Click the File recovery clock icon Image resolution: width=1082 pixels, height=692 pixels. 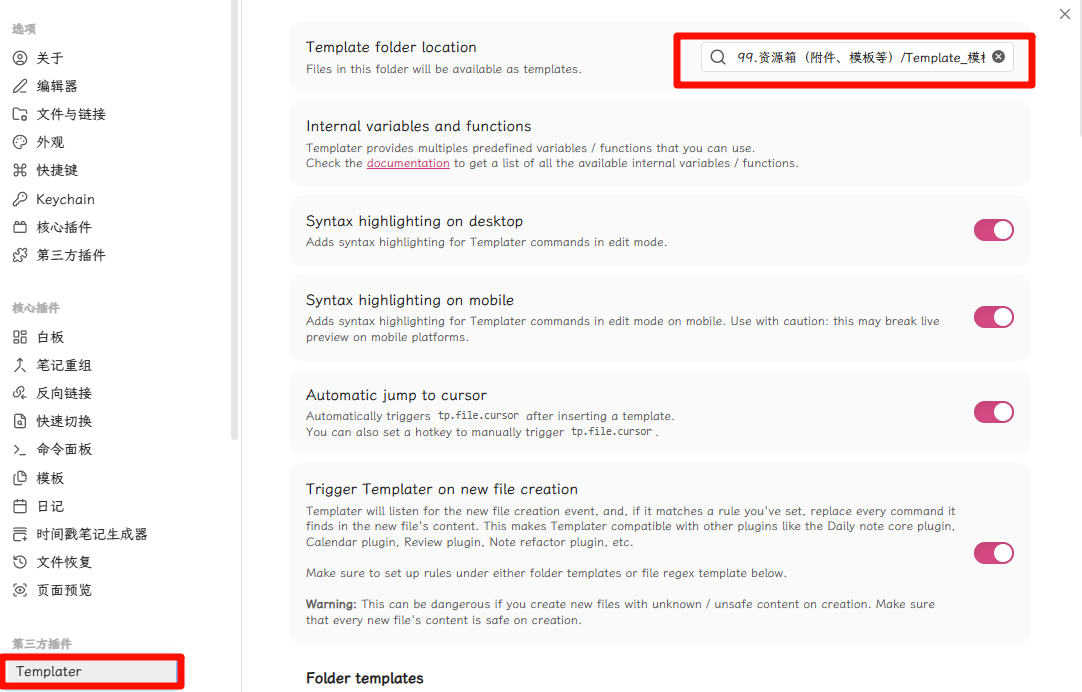coord(20,562)
